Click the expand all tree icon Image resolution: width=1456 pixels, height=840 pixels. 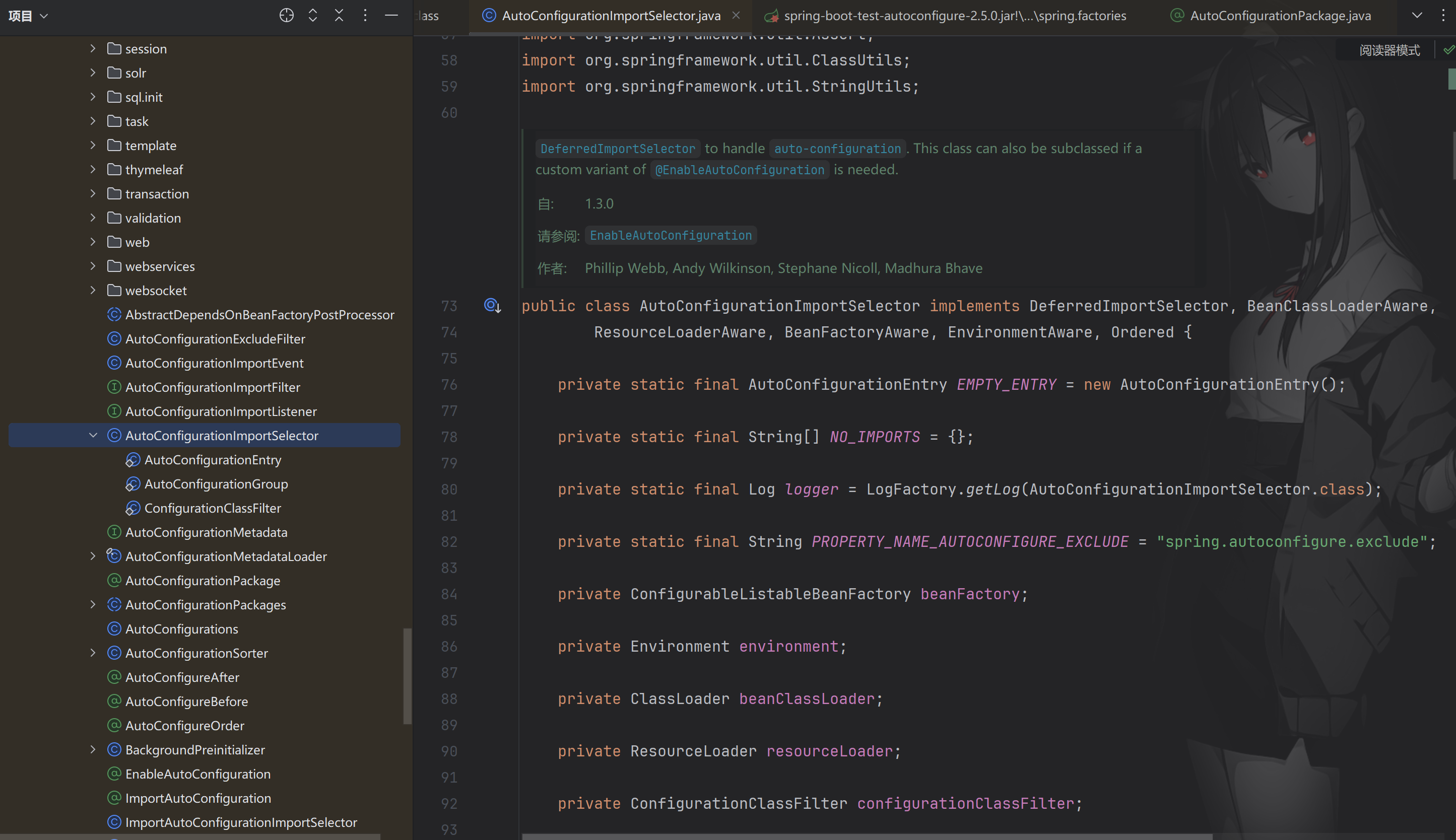[x=313, y=16]
